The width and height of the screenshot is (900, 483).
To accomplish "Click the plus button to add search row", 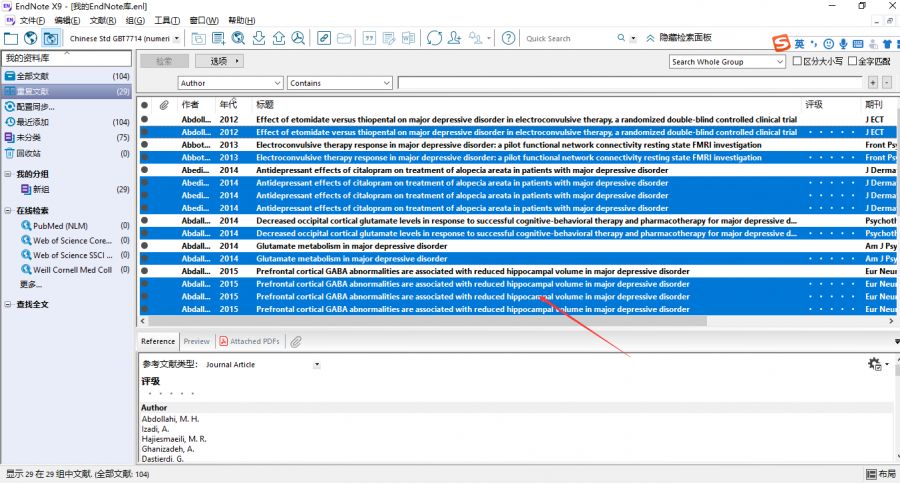I will 872,83.
